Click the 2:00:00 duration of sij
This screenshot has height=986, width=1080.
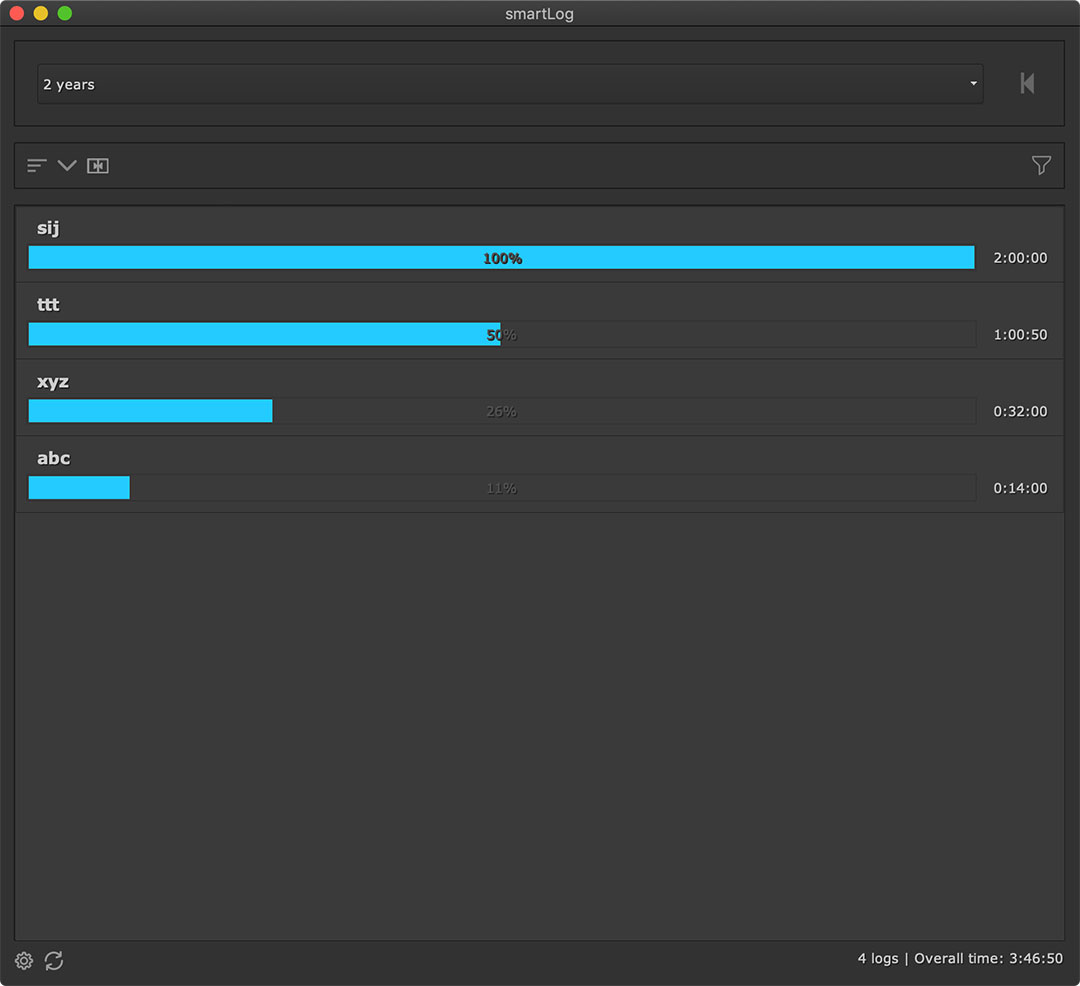coord(1020,258)
